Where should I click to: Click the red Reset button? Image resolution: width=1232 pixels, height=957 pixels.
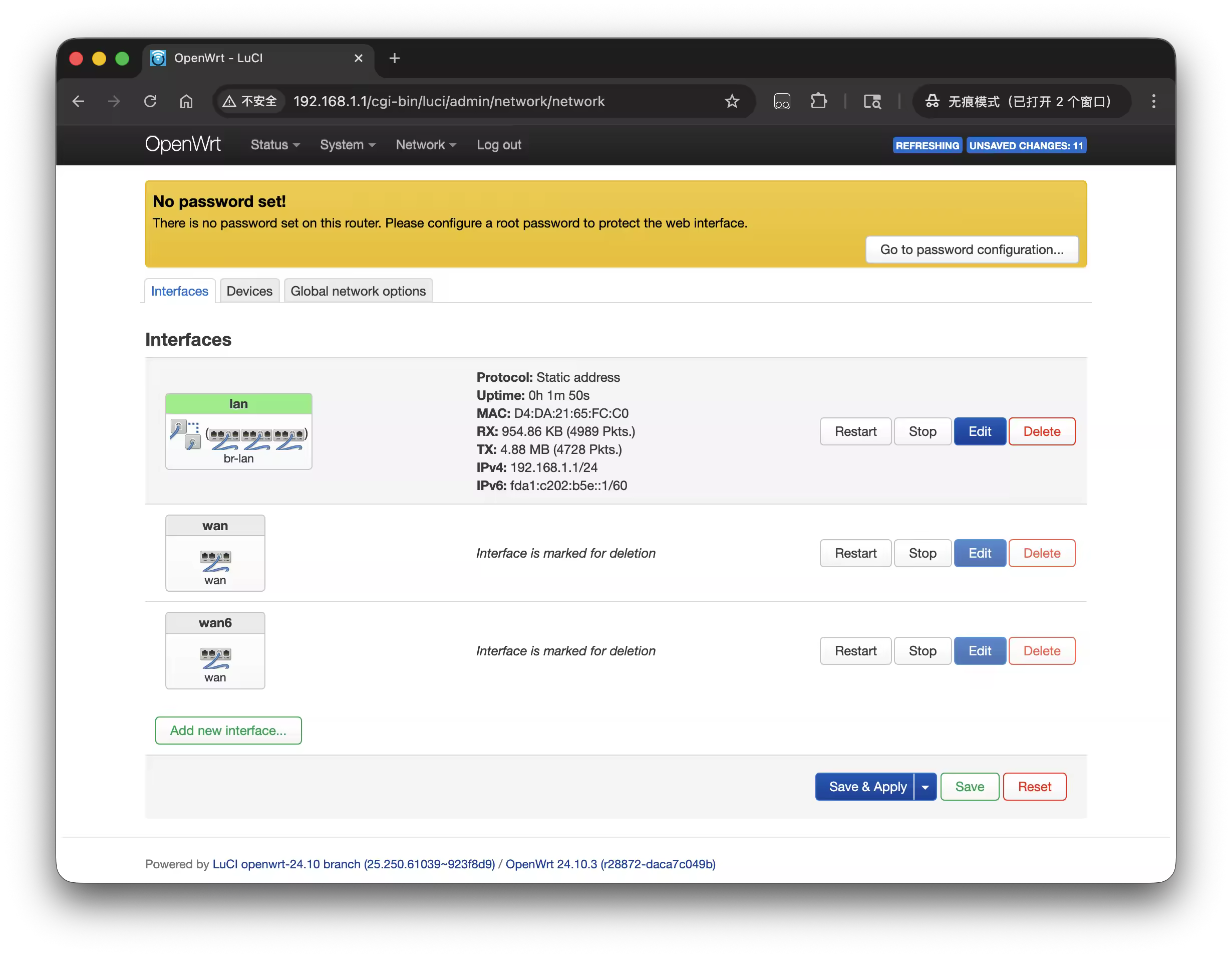[x=1035, y=787]
